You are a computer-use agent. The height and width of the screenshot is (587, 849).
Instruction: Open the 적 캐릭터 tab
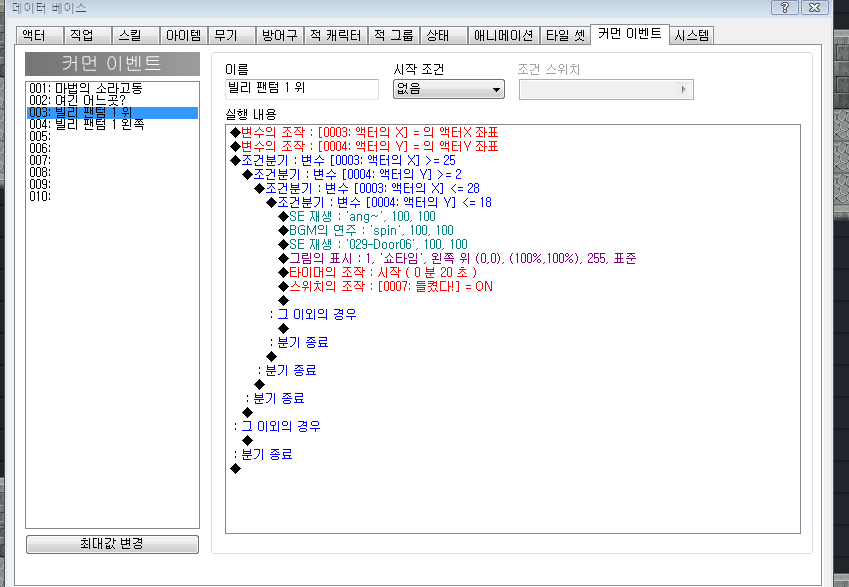(336, 36)
